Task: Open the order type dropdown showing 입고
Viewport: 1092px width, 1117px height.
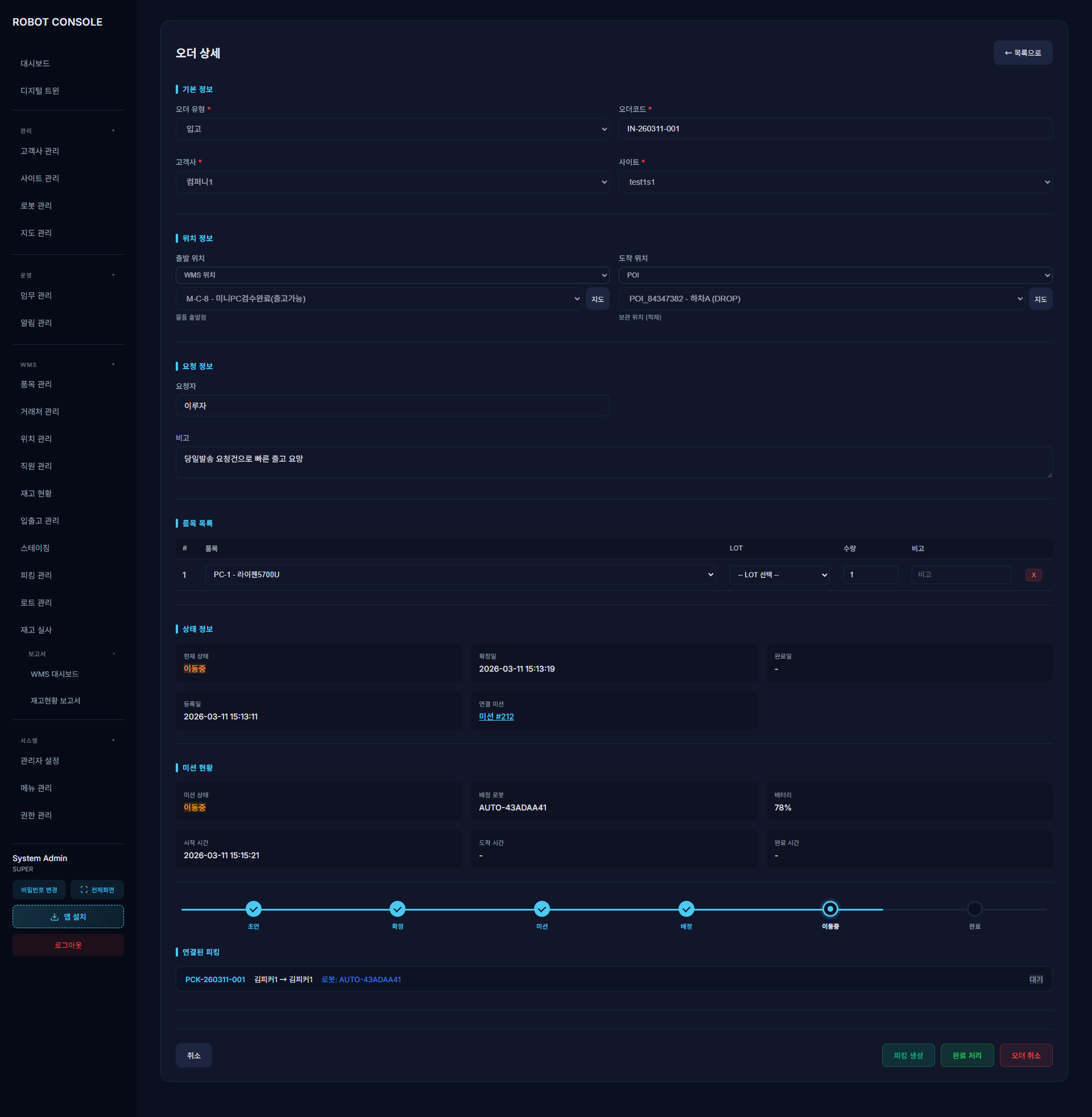Action: coord(392,129)
